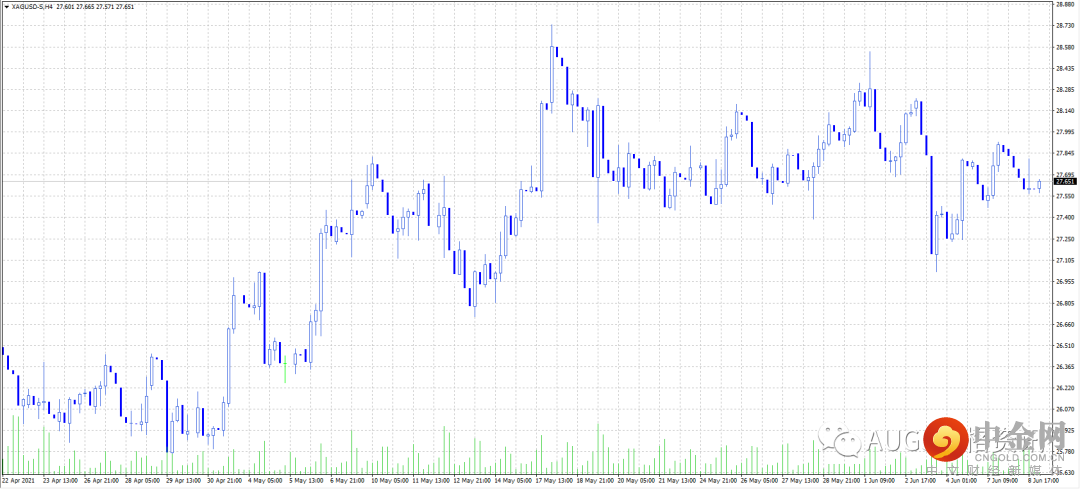Click the 26 Apr 21:00 time label
The width and height of the screenshot is (1080, 489).
(x=101, y=480)
